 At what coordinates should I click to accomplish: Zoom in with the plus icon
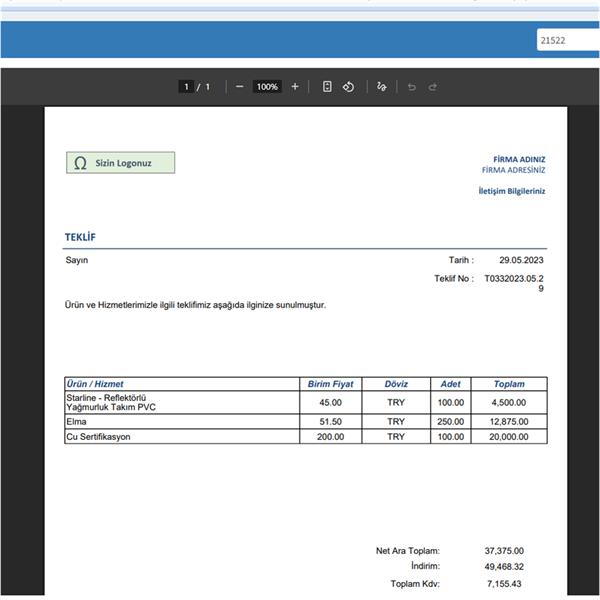click(295, 87)
